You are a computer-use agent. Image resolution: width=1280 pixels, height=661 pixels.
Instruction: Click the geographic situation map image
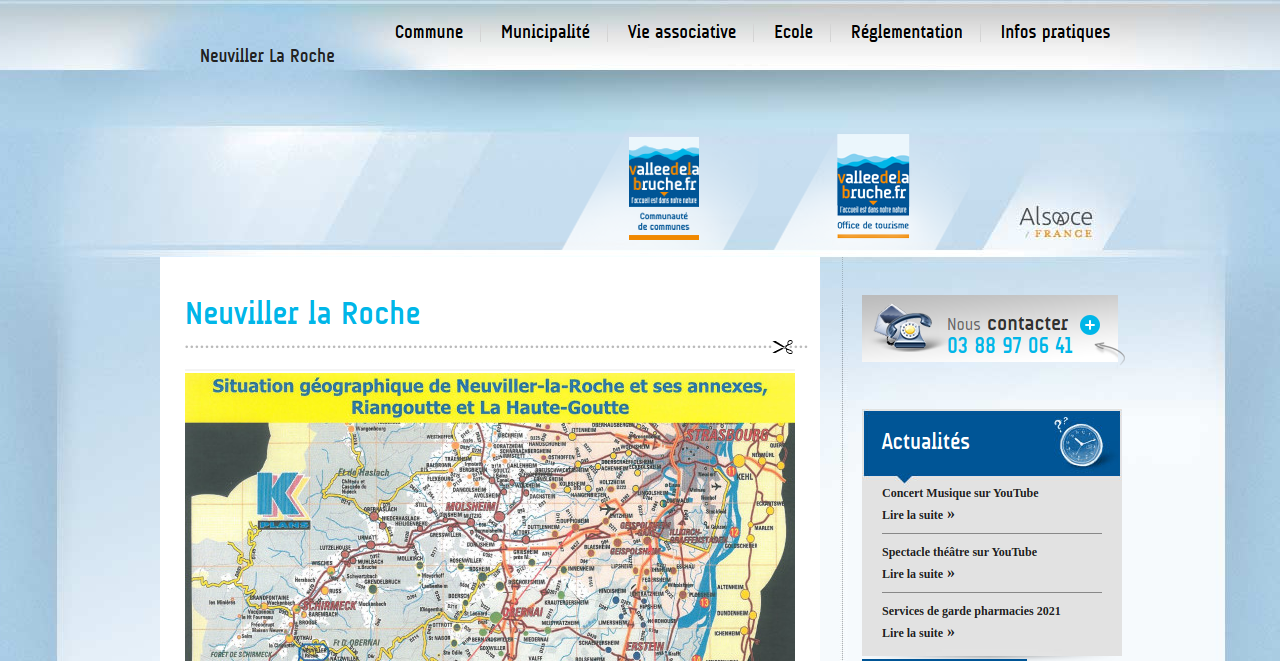click(490, 517)
